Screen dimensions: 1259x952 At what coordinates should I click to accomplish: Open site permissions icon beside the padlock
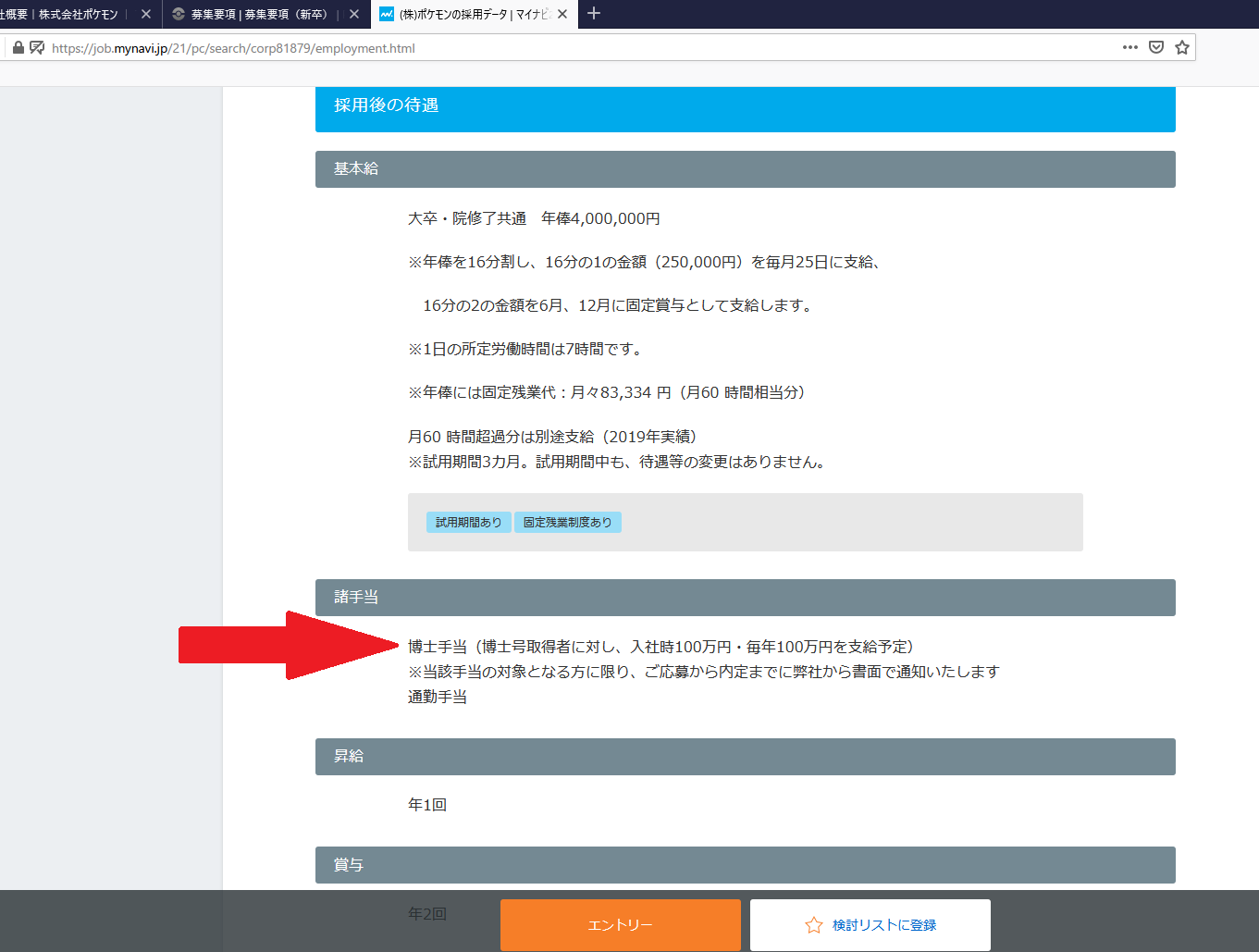point(37,46)
